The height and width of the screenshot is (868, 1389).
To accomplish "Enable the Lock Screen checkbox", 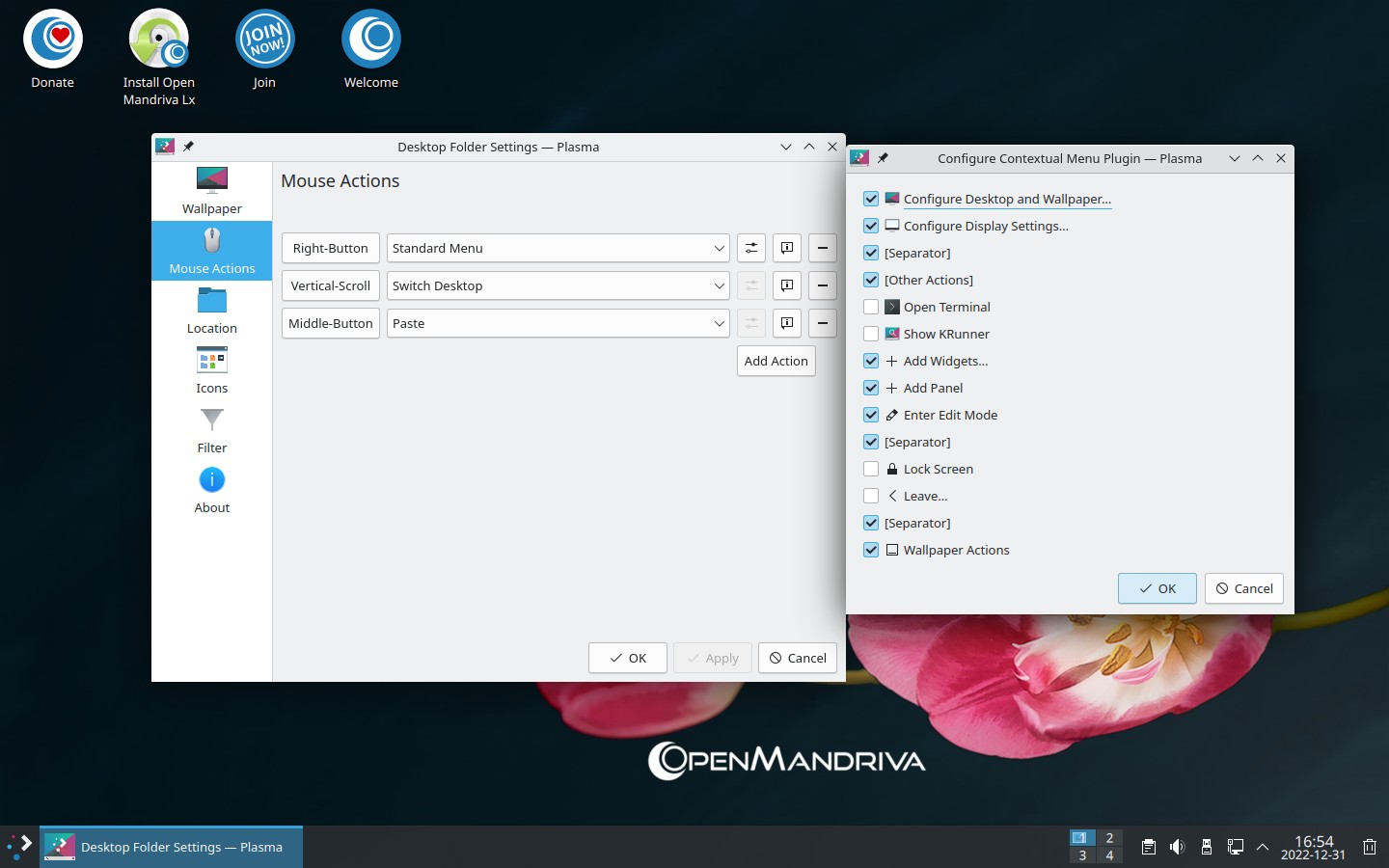I will [871, 469].
